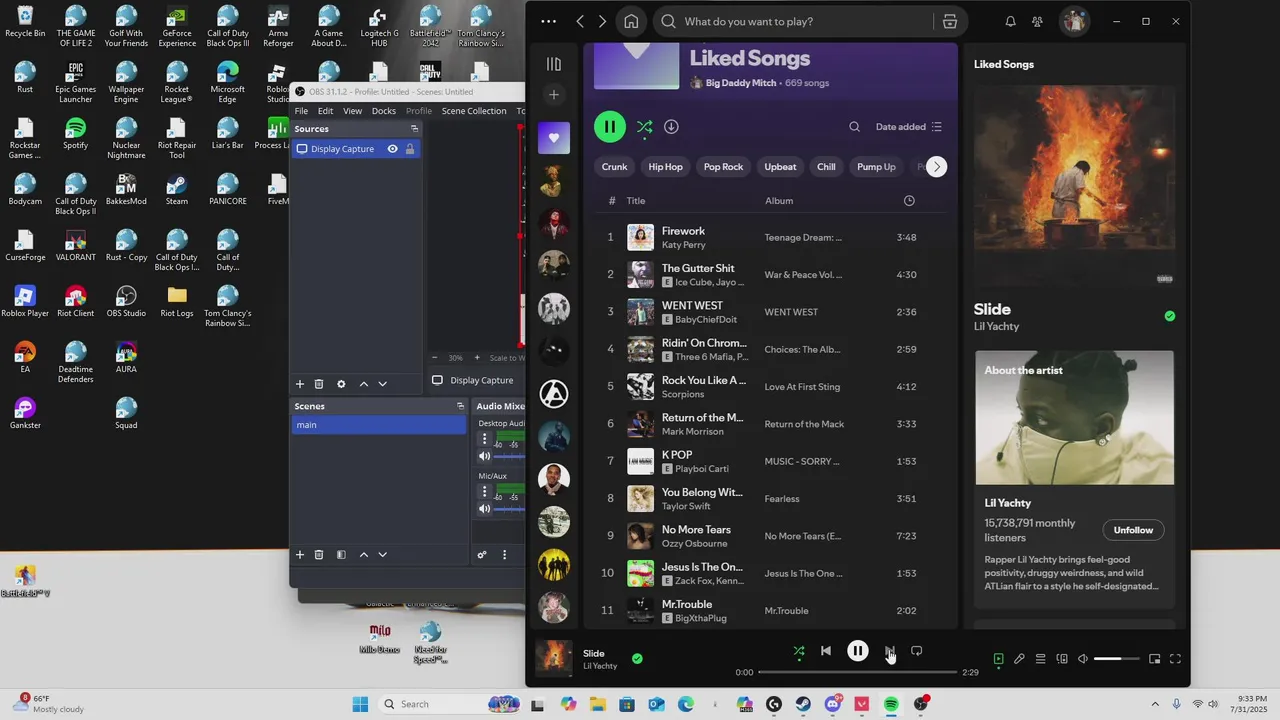Screen dimensions: 1280x720
Task: Mute Desktop Audio in OBS mixer
Action: click(x=485, y=456)
